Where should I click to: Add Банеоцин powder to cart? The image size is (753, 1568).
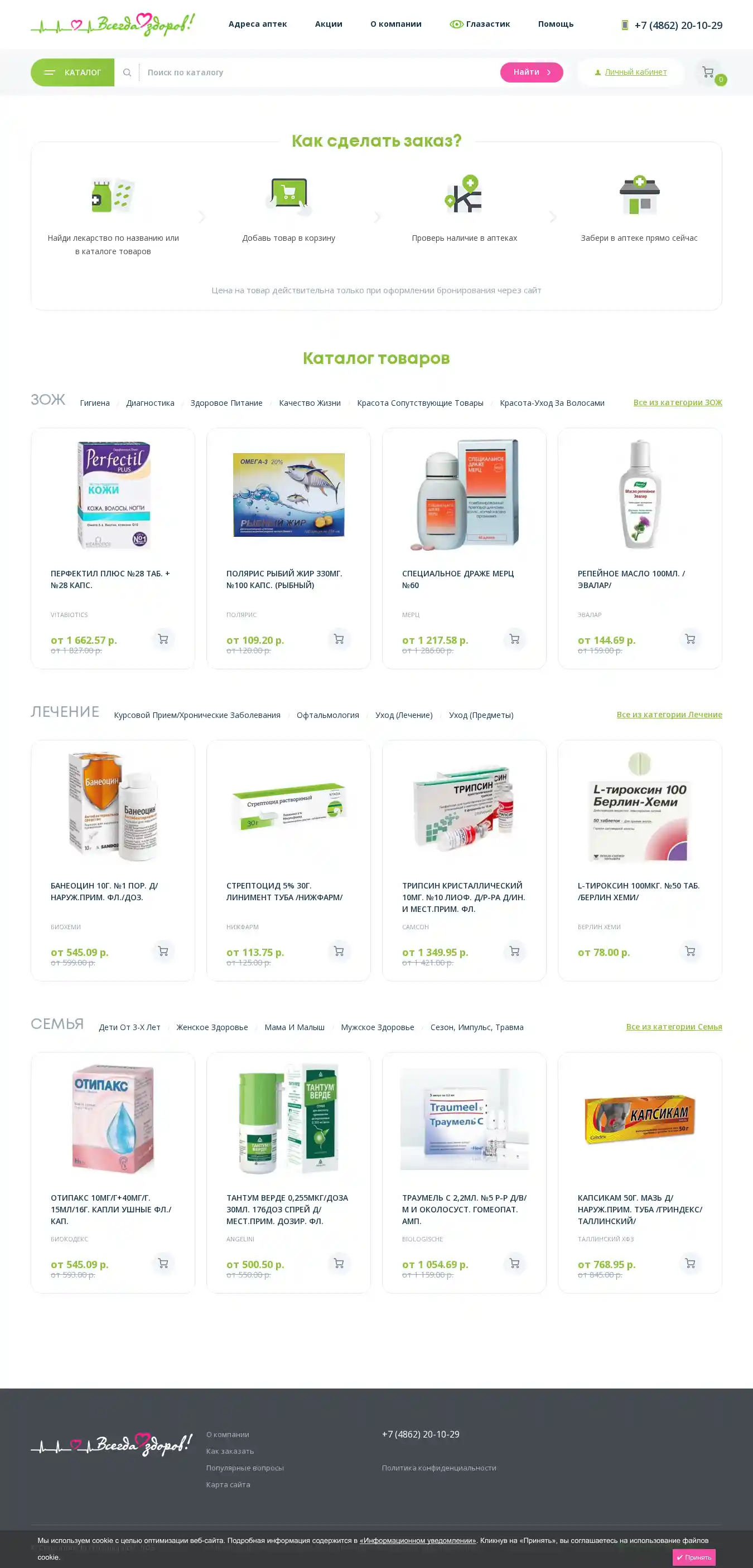coord(163,952)
